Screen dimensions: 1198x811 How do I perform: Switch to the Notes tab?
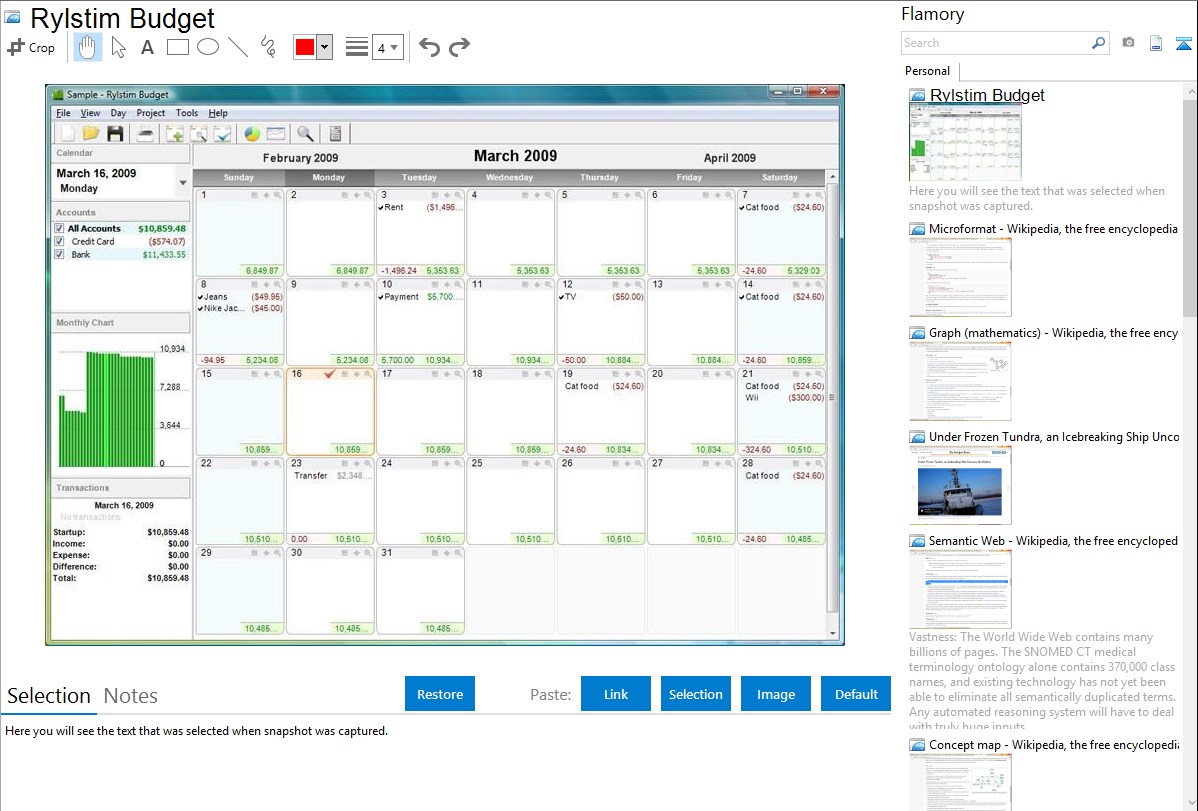(x=131, y=696)
